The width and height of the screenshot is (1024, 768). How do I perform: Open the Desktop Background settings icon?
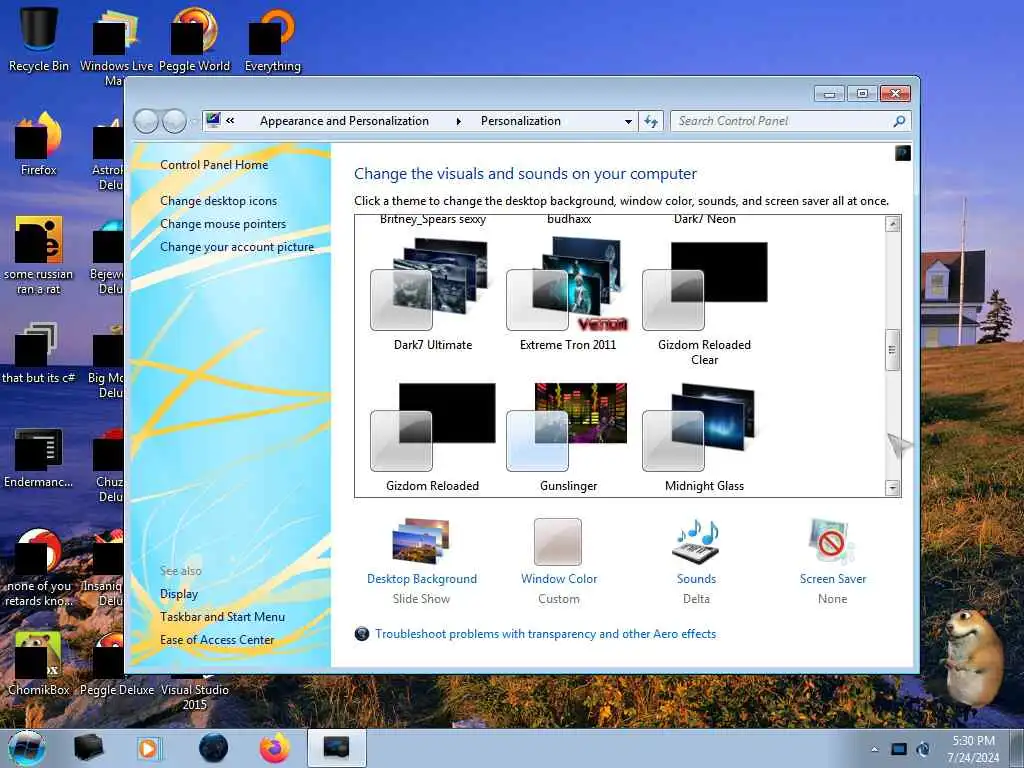coord(421,541)
